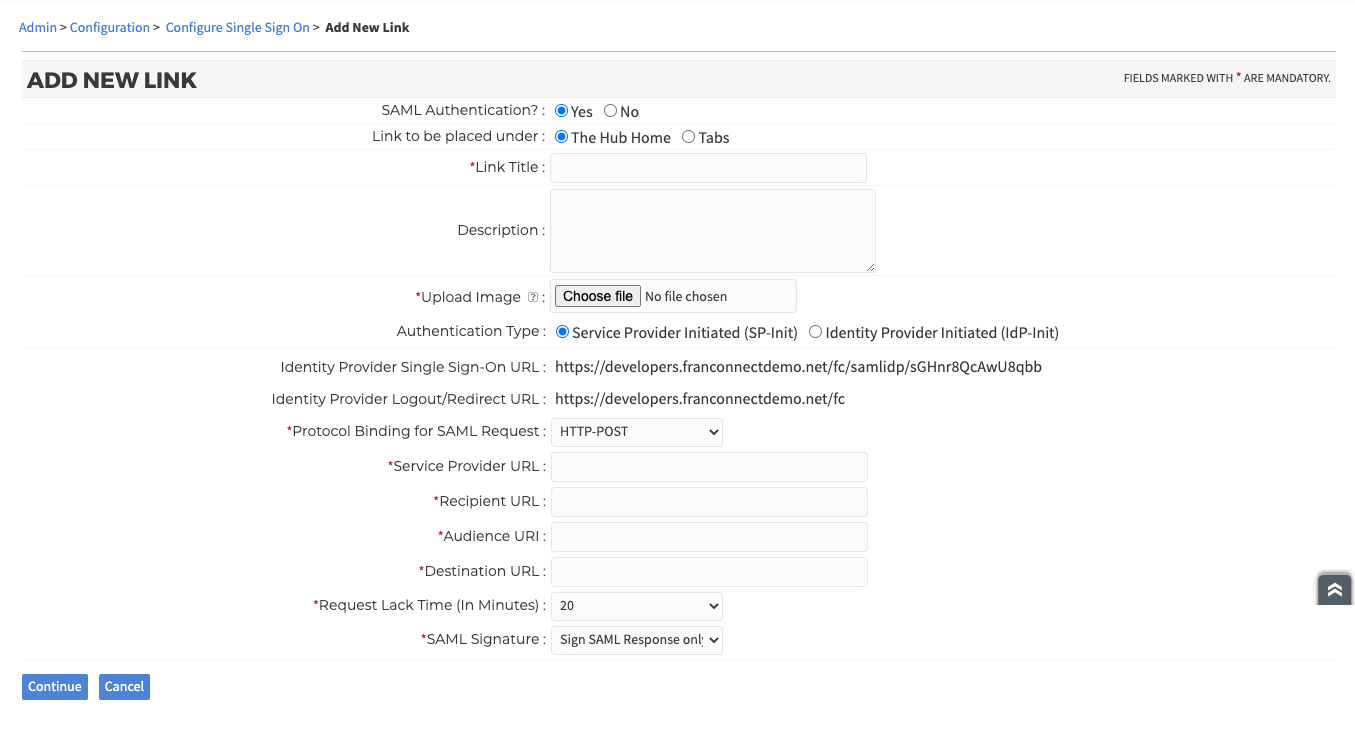Focus the Service Provider URL field
Screen dimensions: 1355x734
point(709,467)
